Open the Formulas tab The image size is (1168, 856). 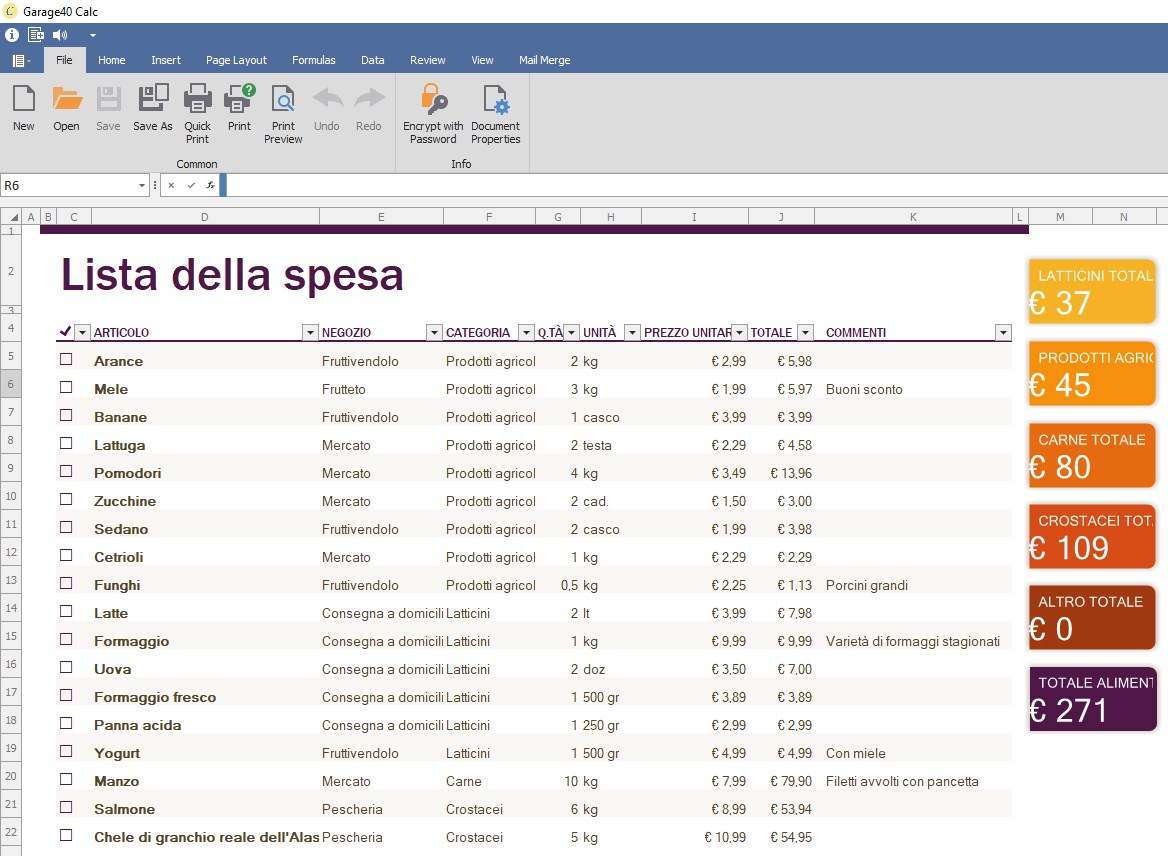tap(314, 60)
